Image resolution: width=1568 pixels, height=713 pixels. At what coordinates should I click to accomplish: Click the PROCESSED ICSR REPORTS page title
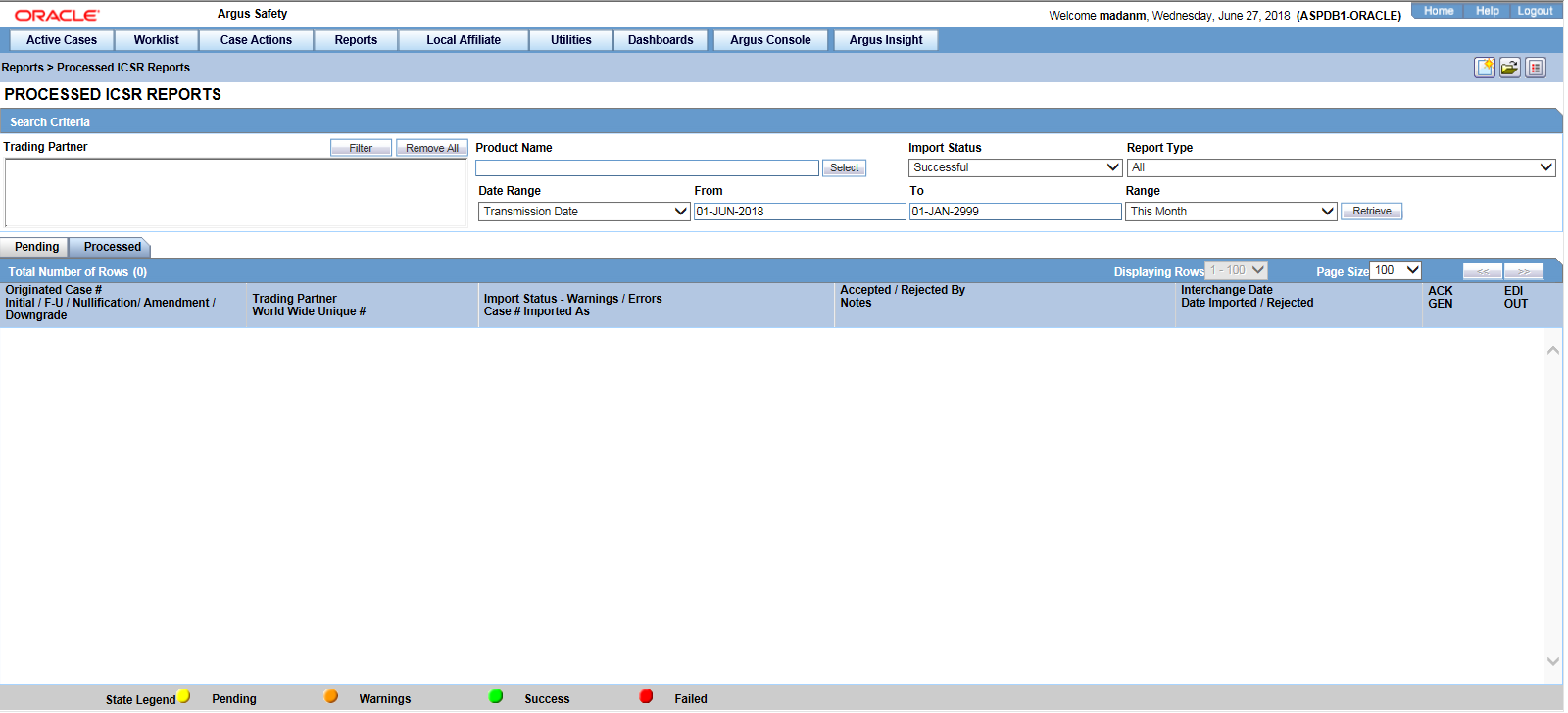[113, 94]
